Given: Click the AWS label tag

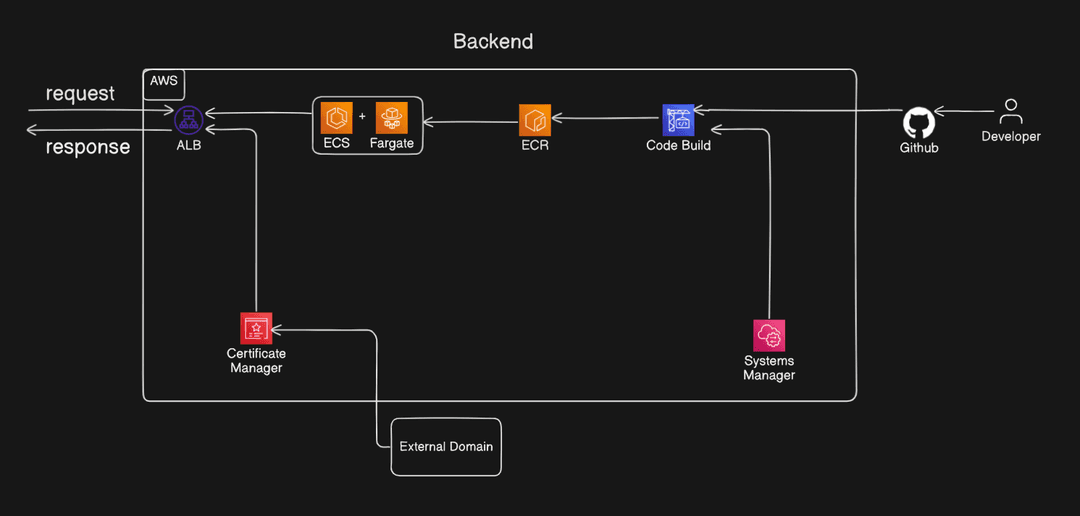Looking at the screenshot, I should pyautogui.click(x=163, y=80).
